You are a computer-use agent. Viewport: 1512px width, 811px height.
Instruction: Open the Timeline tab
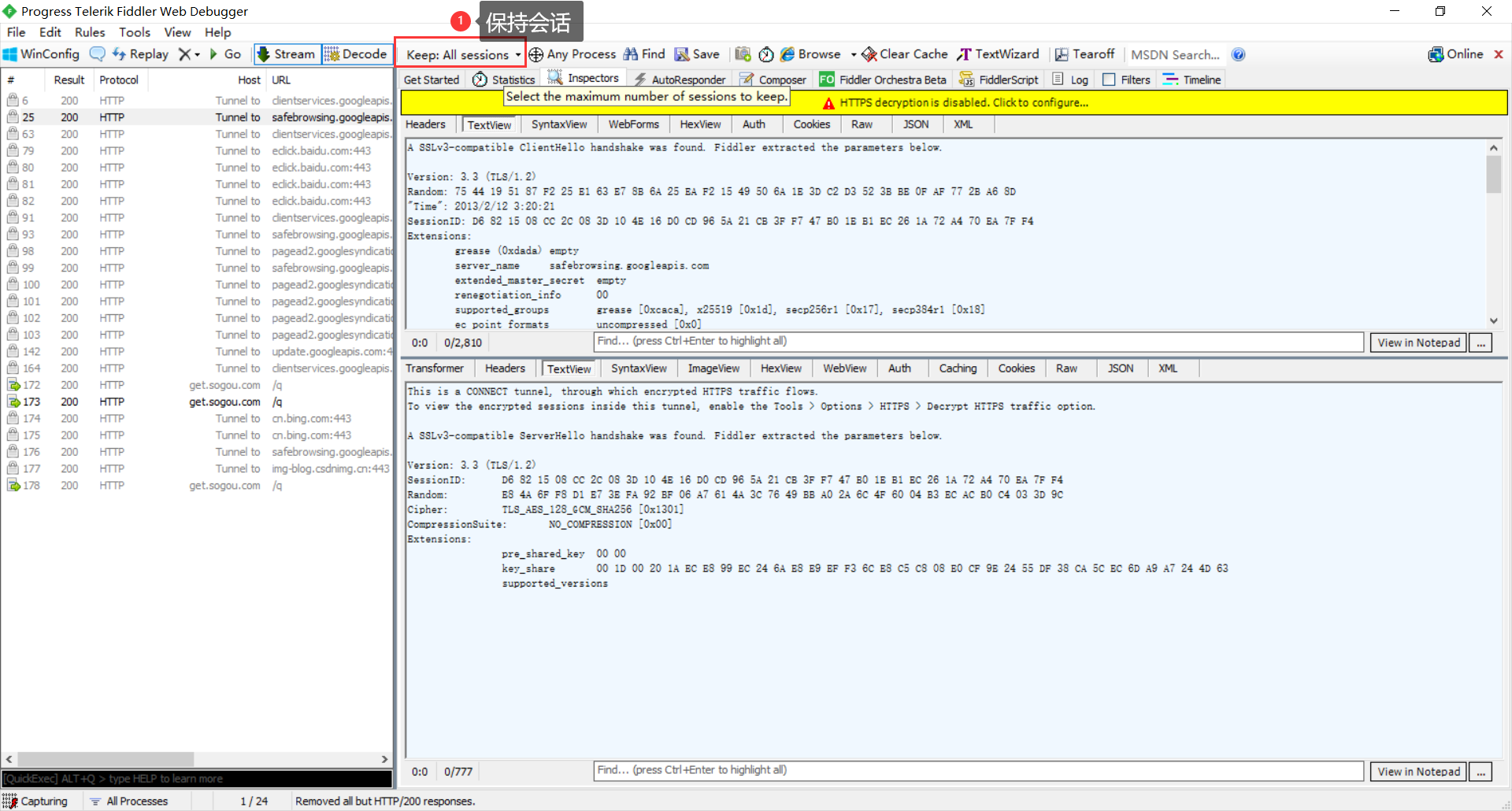pos(1191,80)
